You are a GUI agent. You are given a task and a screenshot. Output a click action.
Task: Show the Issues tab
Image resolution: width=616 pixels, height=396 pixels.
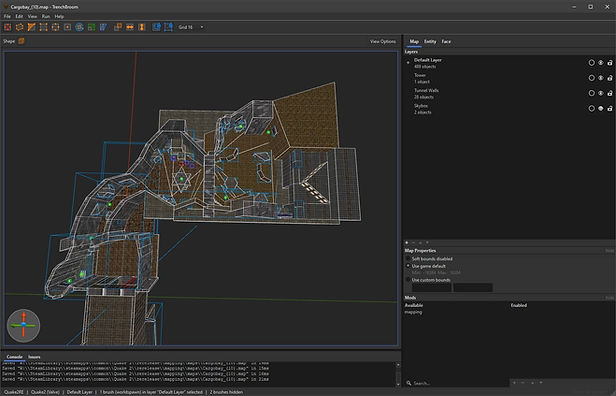click(x=34, y=357)
